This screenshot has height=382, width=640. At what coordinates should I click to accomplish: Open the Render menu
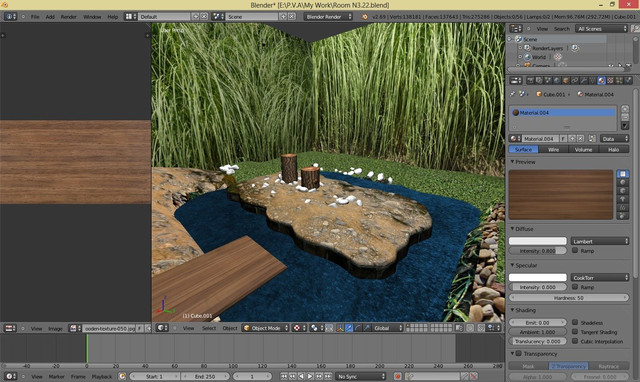coord(69,17)
